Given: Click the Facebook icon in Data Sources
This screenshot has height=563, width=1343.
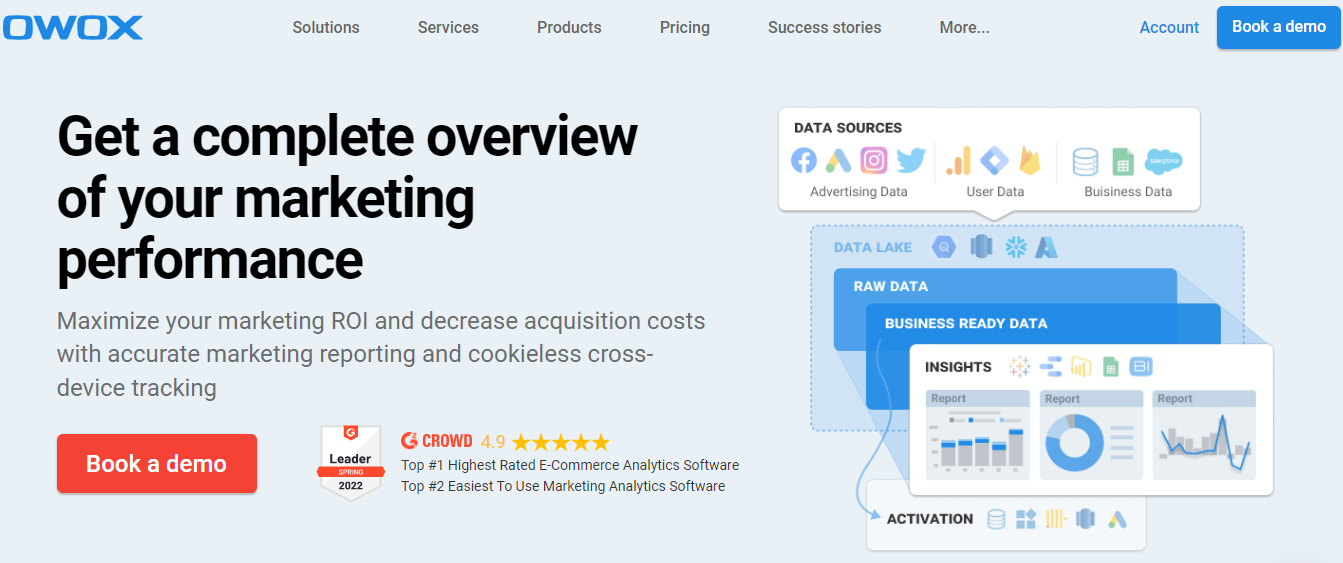Looking at the screenshot, I should coord(804,161).
